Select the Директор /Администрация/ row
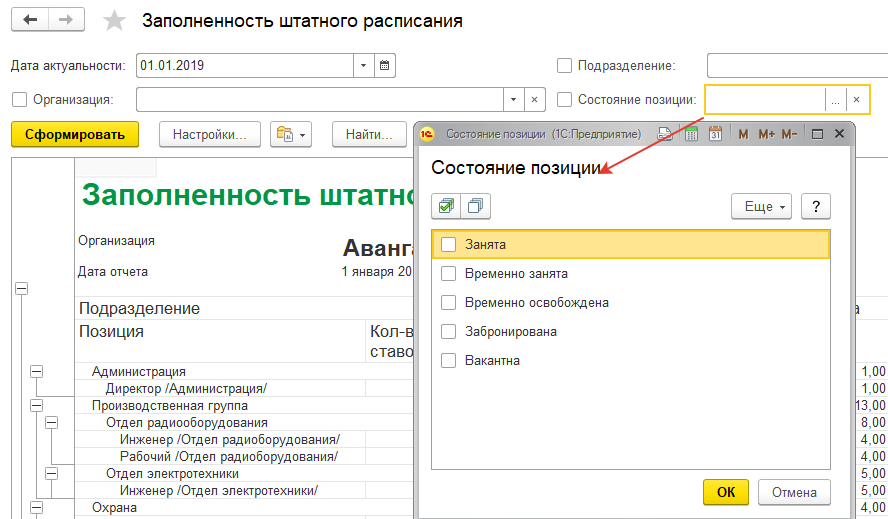The image size is (888, 519). tap(186, 389)
